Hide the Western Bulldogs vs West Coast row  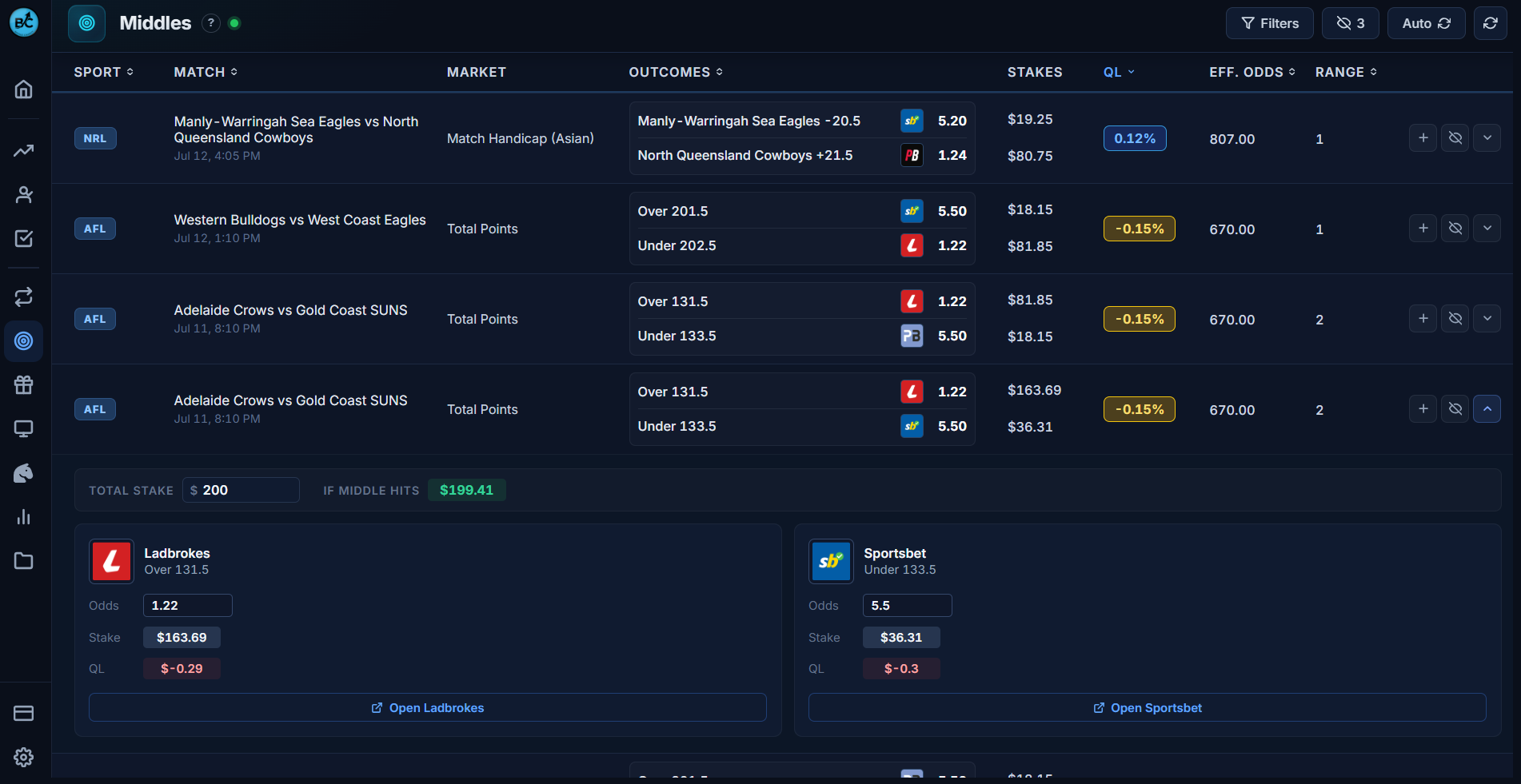tap(1455, 229)
